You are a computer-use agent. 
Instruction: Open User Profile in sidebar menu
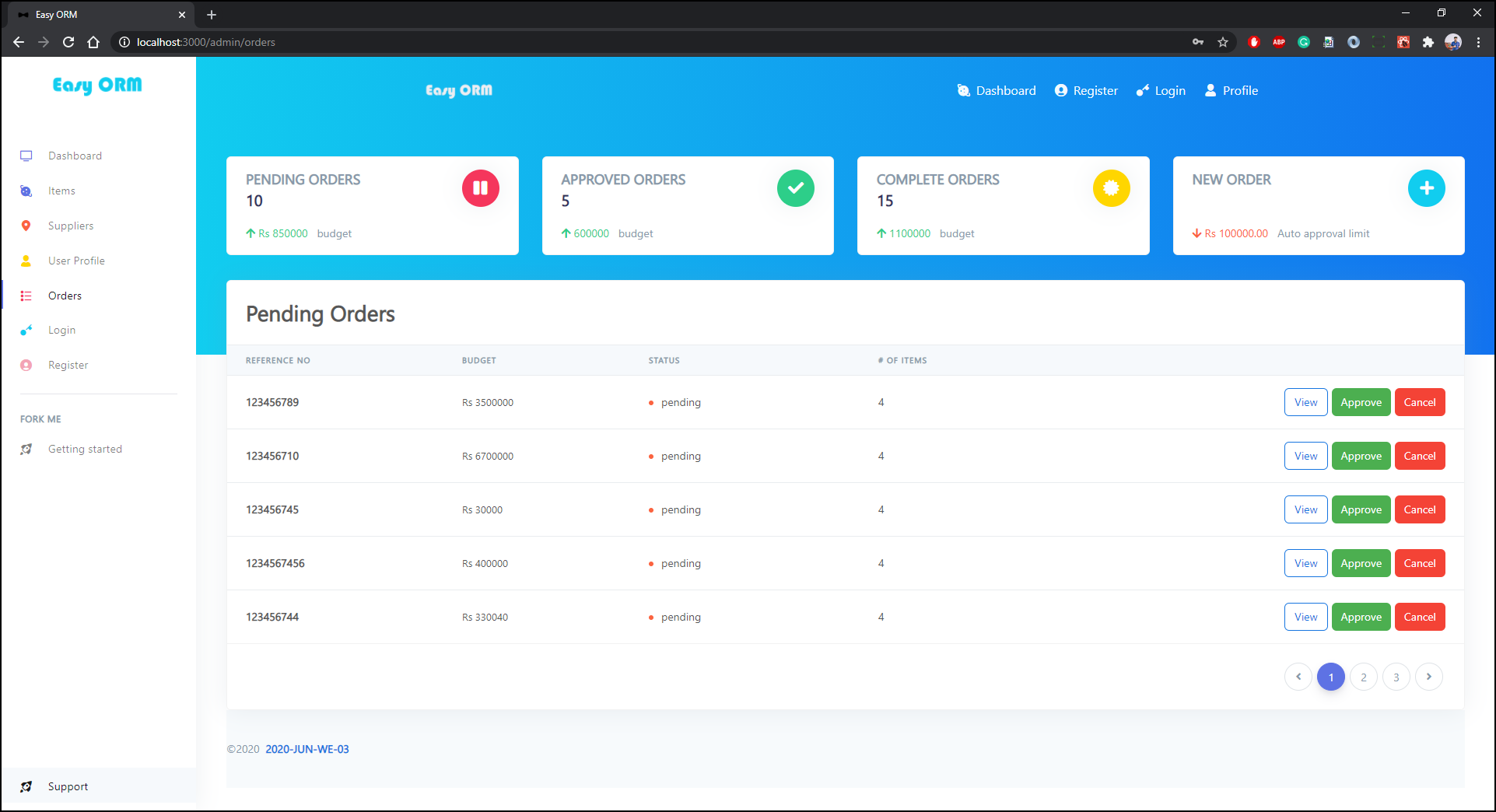pos(76,261)
